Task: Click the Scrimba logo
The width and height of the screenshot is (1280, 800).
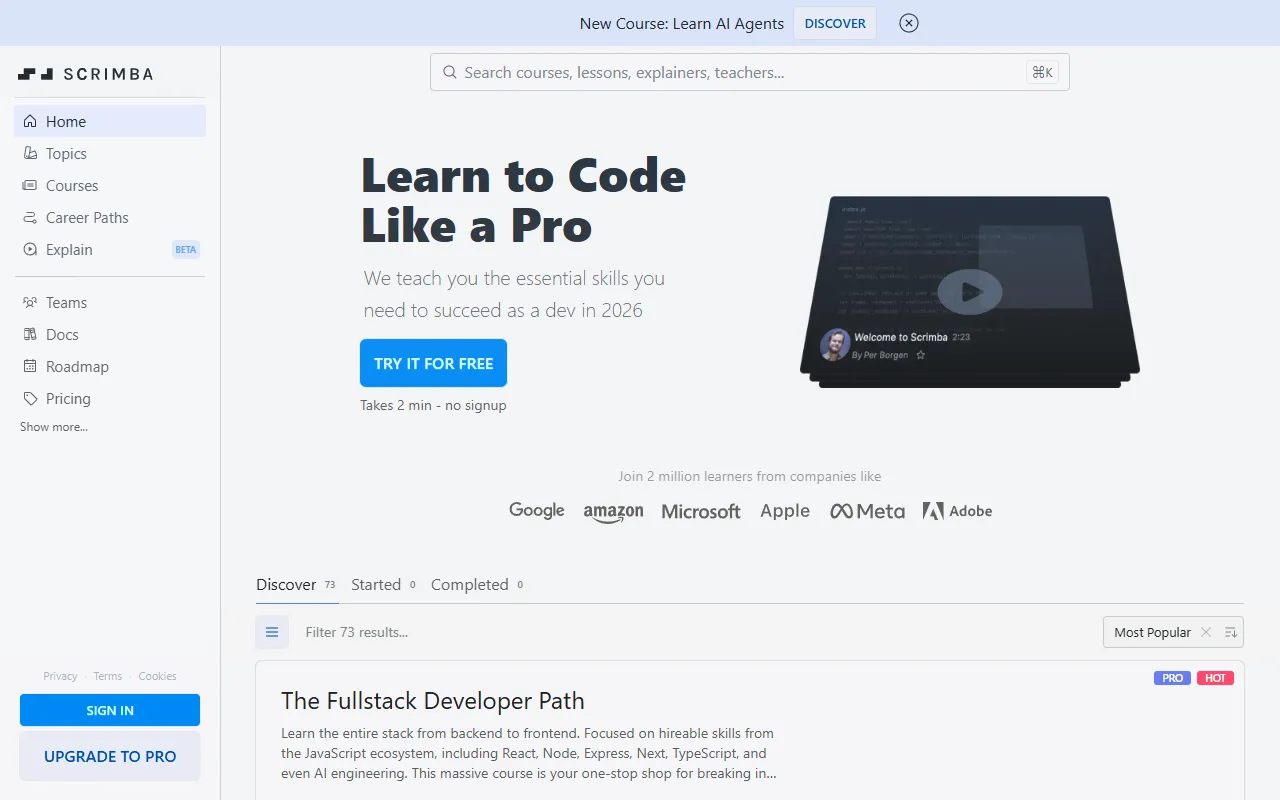Action: [85, 74]
